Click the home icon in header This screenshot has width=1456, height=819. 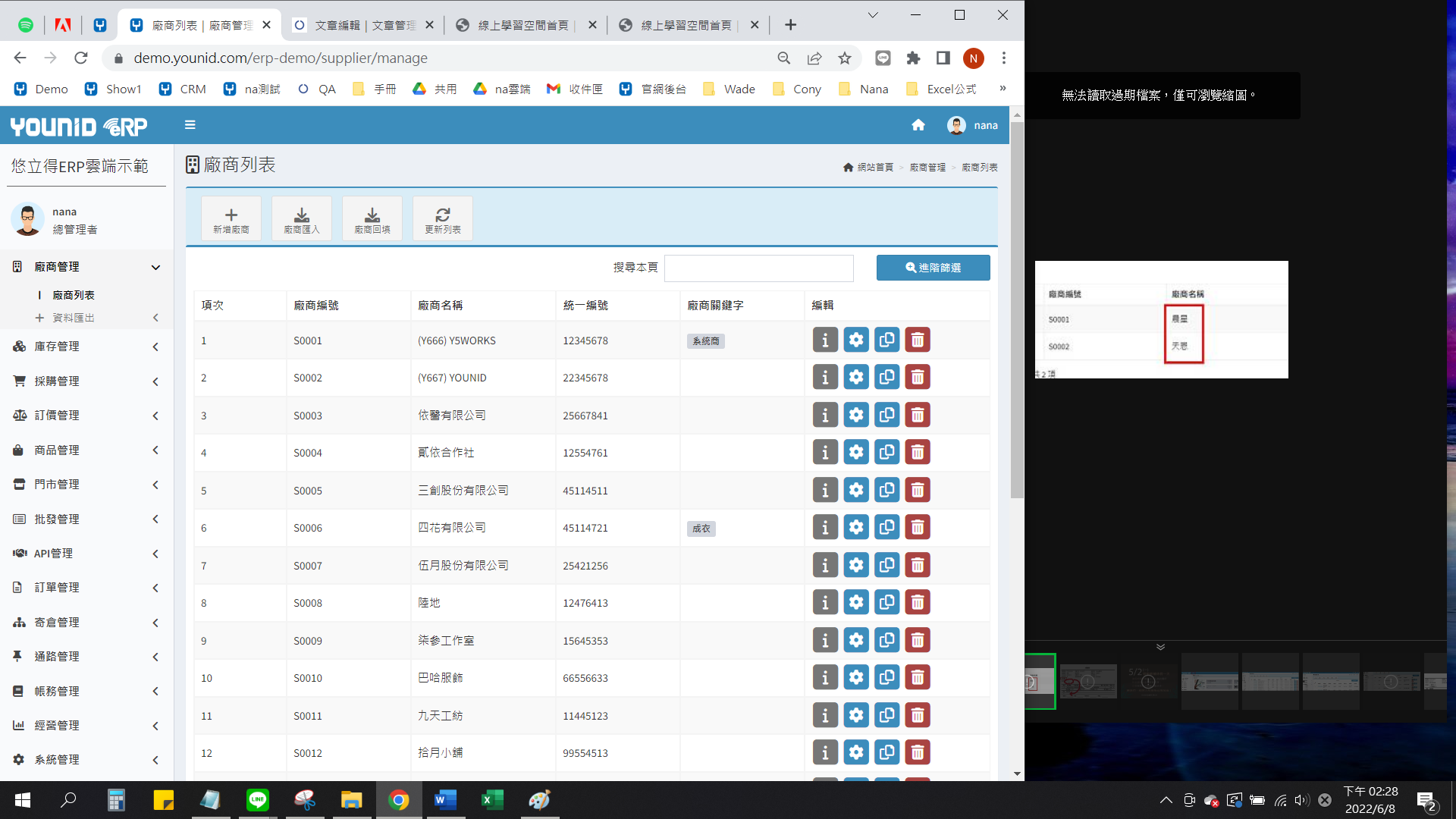918,125
